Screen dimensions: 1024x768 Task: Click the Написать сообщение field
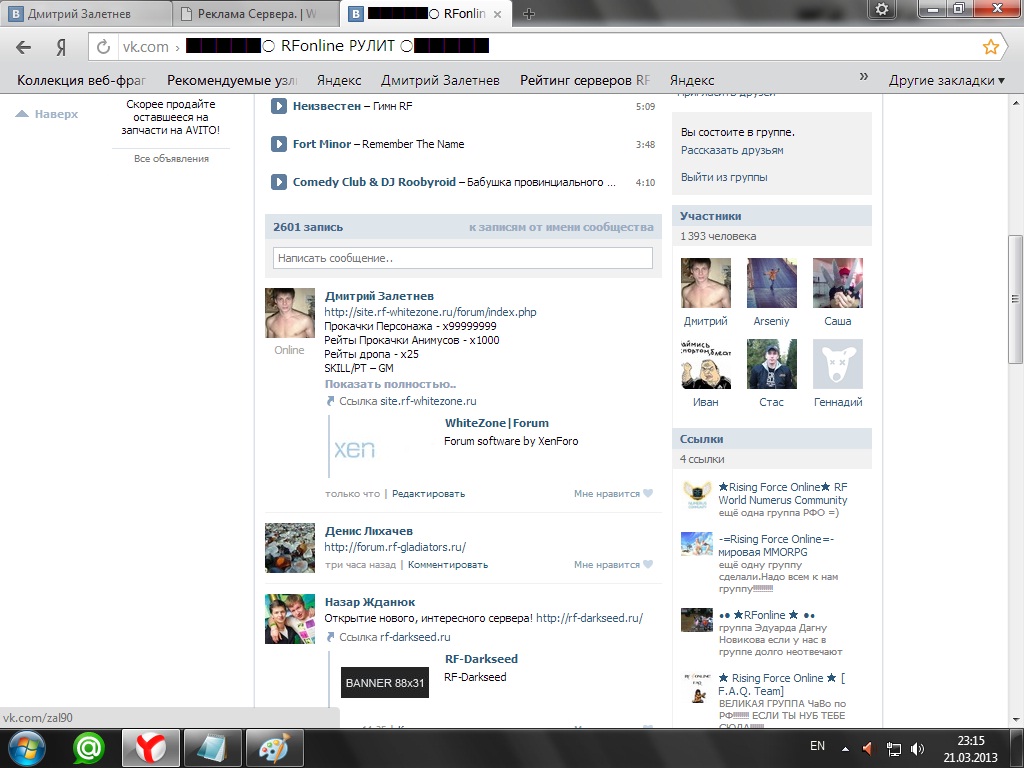462,258
